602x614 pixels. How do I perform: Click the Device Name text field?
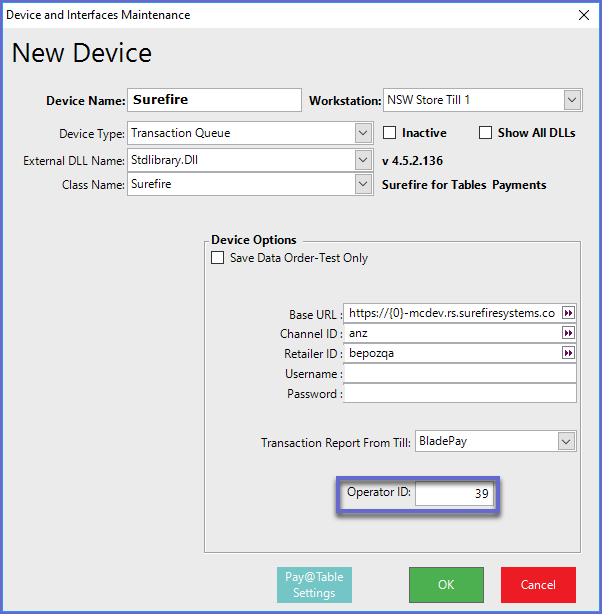click(x=214, y=100)
